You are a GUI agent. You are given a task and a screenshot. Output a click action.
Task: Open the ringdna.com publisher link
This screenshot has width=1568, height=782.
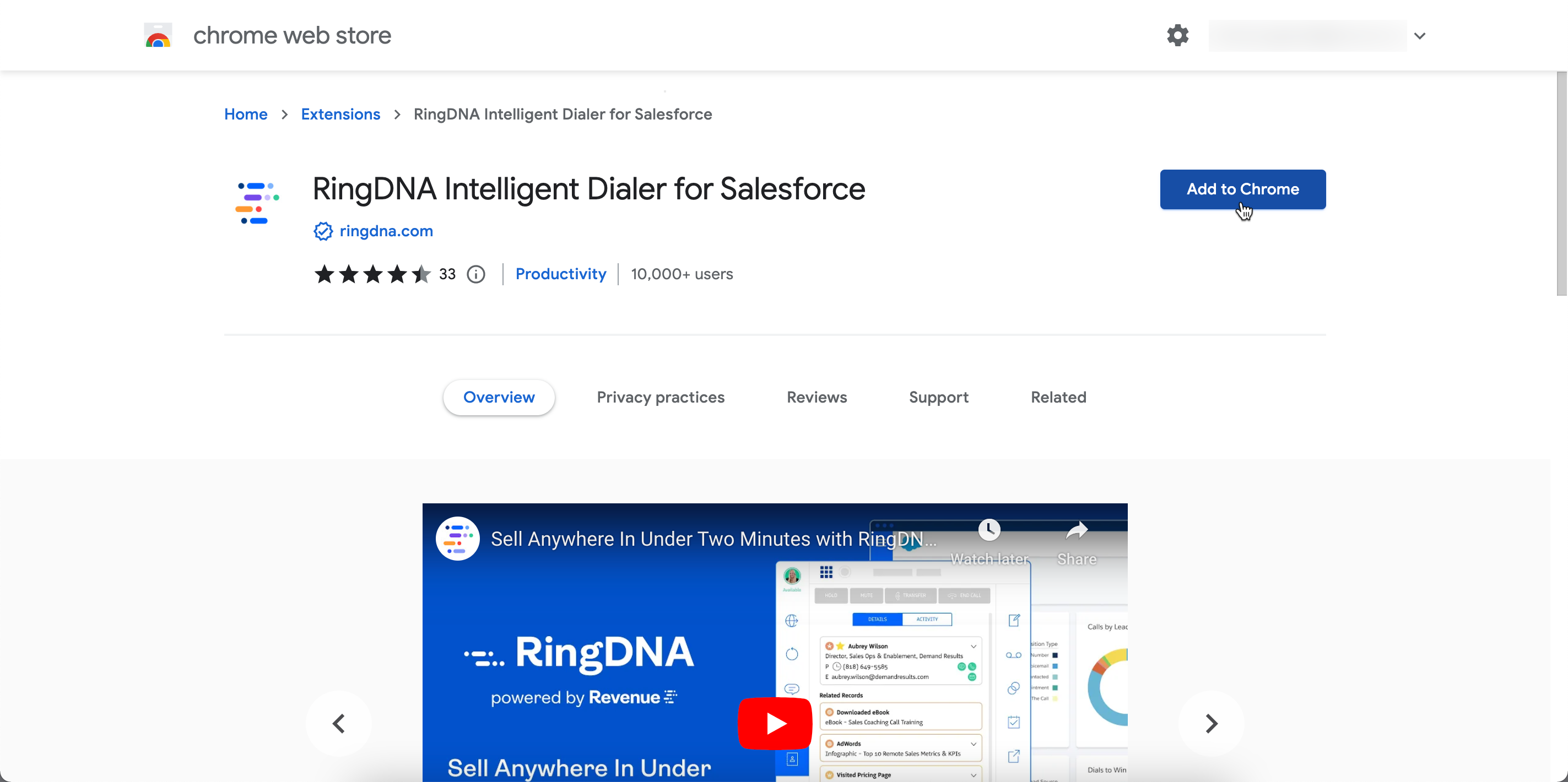386,231
